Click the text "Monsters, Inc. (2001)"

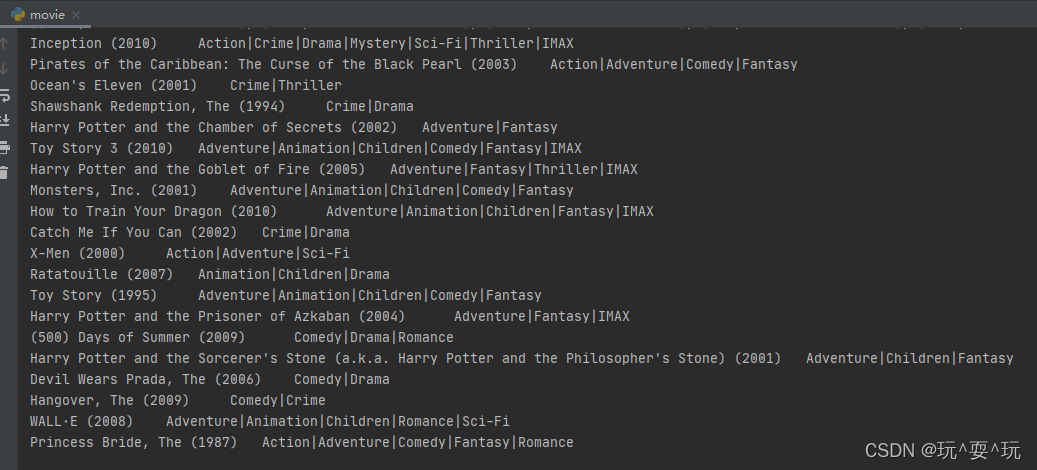[114, 191]
